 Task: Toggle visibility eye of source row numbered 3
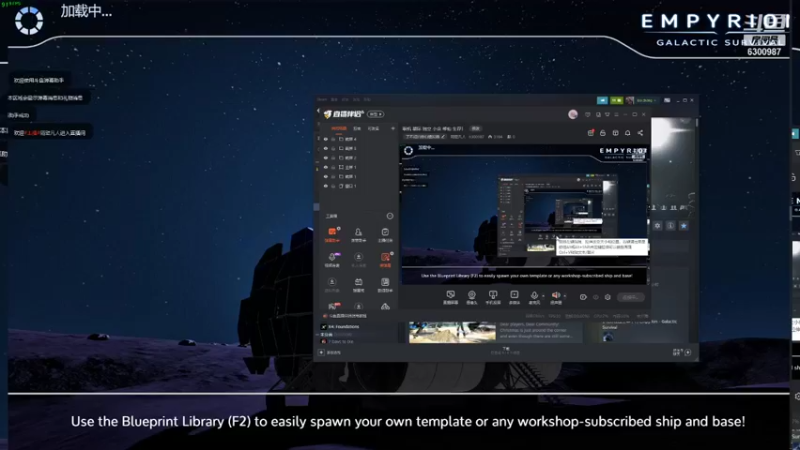[x=326, y=148]
